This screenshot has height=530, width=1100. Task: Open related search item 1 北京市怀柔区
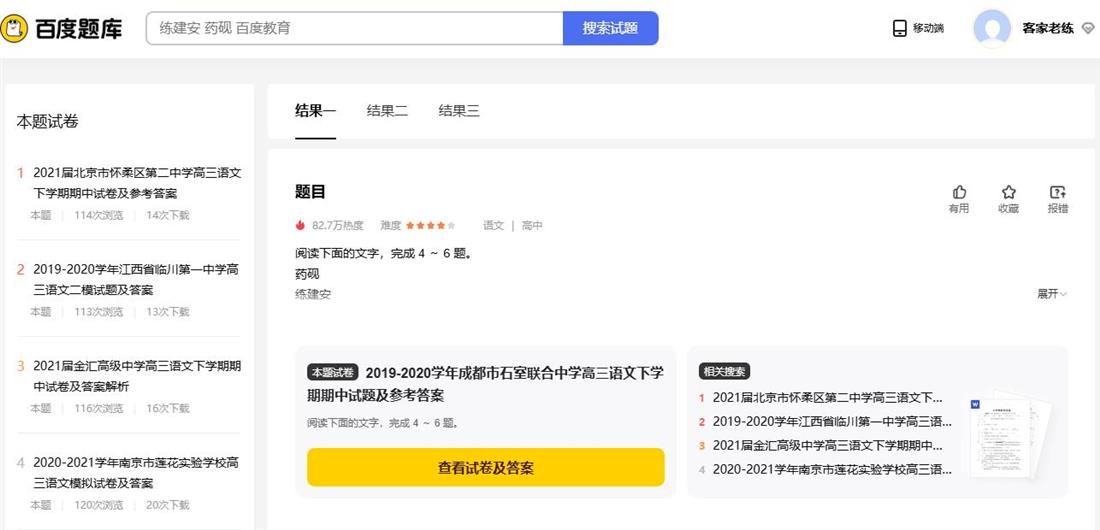pyautogui.click(x=828, y=398)
